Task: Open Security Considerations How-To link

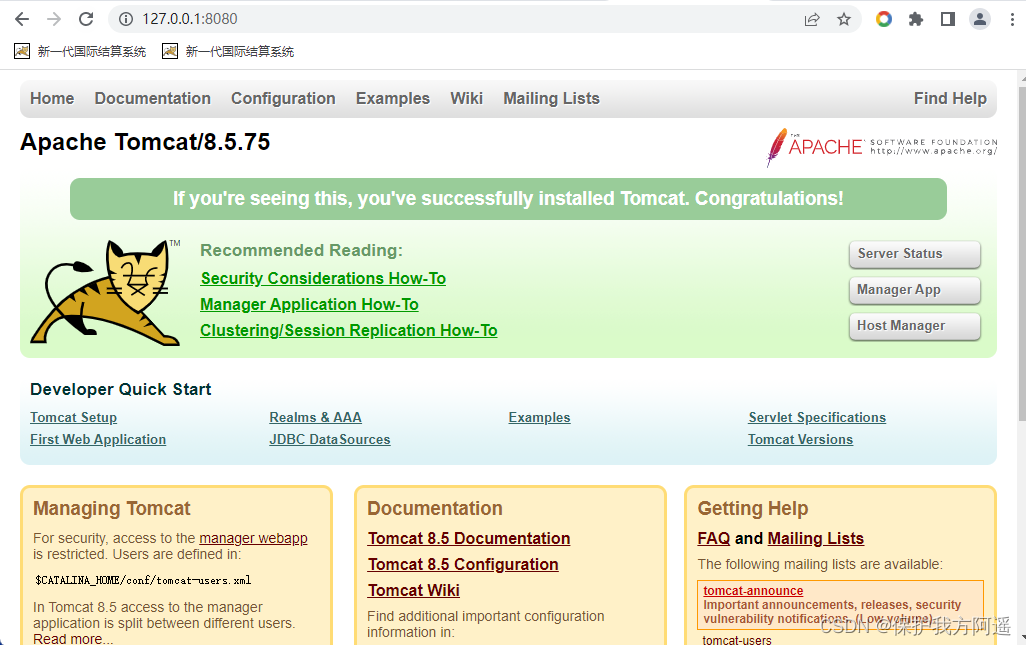Action: tap(323, 279)
